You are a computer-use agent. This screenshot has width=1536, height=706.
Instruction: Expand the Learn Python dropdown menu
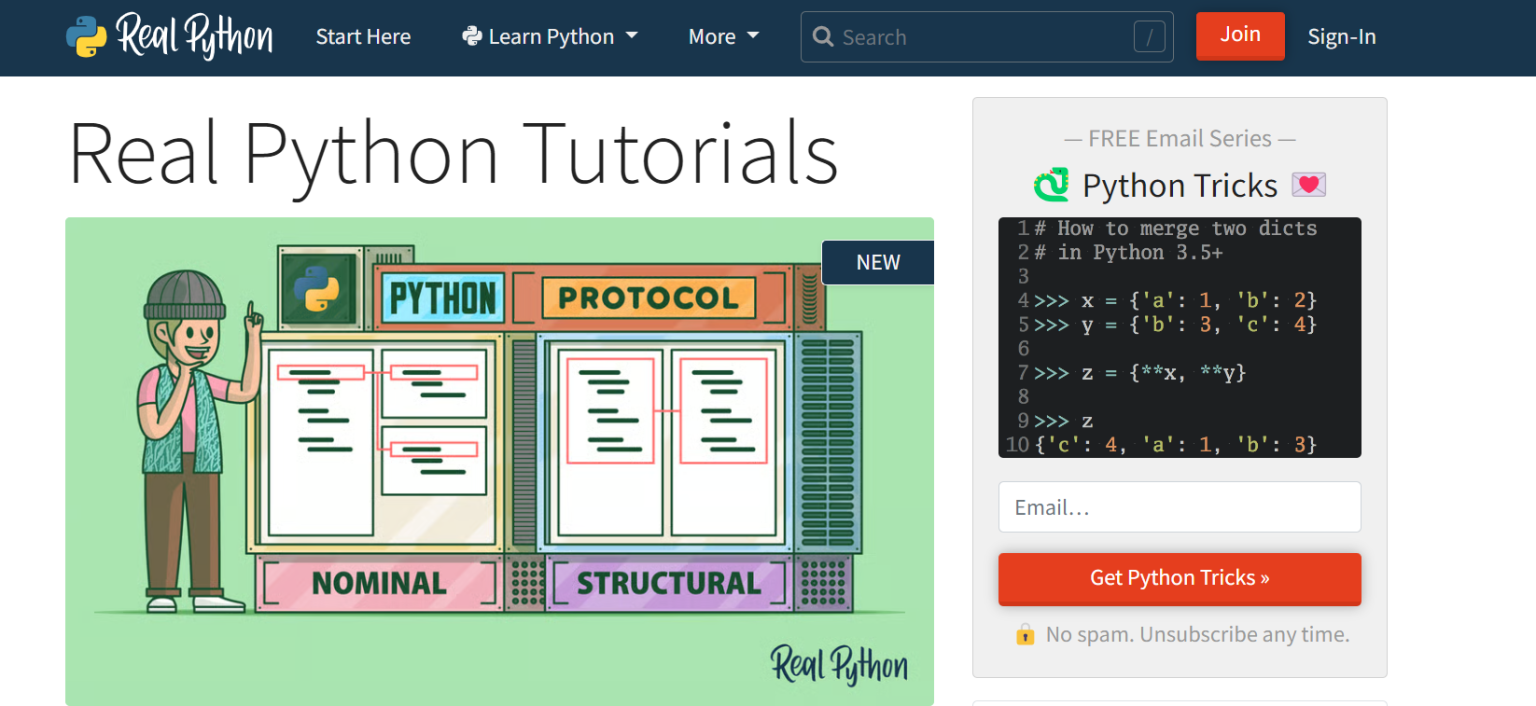550,37
